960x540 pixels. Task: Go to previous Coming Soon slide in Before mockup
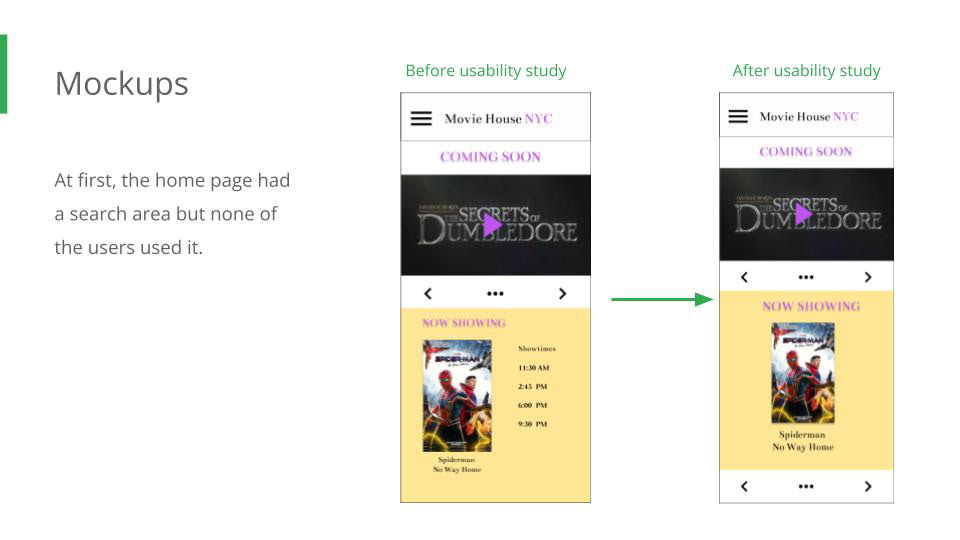[428, 294]
